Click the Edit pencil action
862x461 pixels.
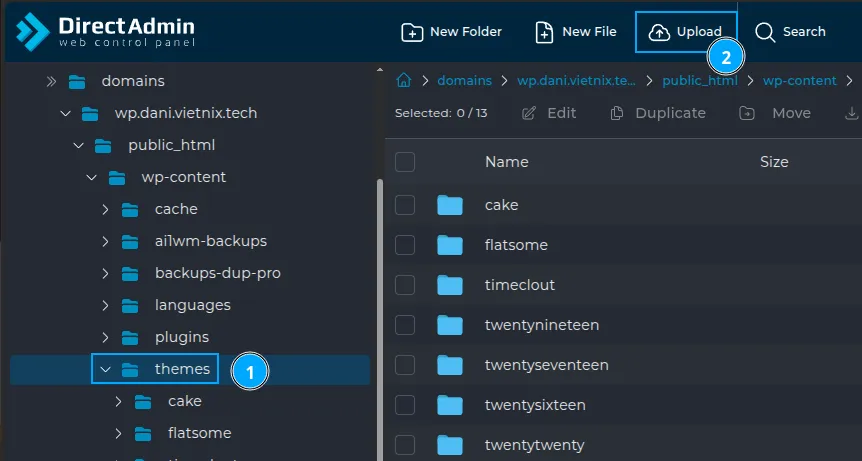point(550,113)
